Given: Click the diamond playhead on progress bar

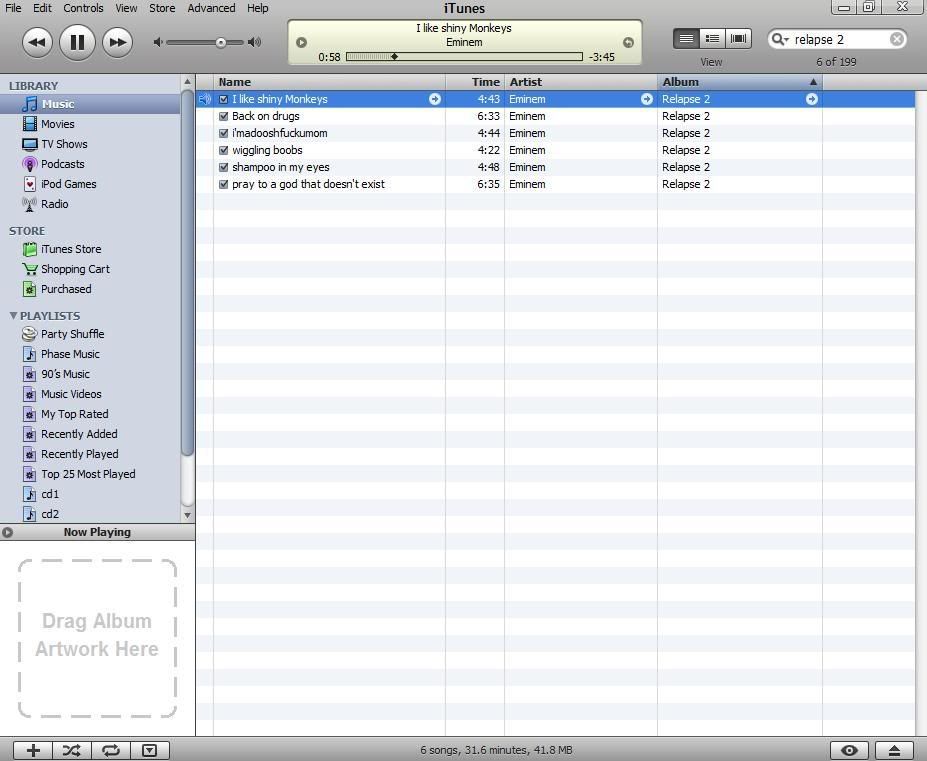Looking at the screenshot, I should pos(394,57).
